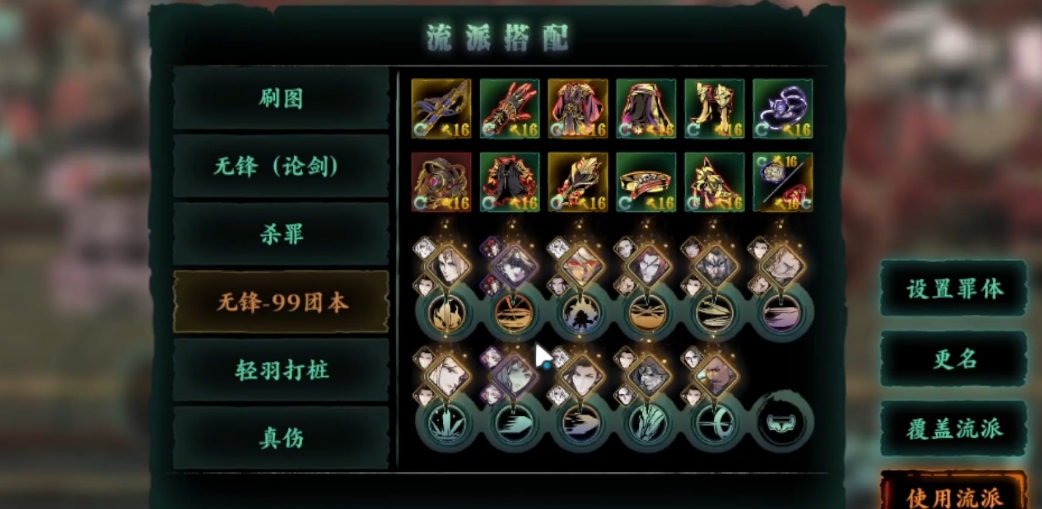Image resolution: width=1042 pixels, height=509 pixels.
Task: Switch to the 无锋（论剑） preset
Action: coord(281,166)
